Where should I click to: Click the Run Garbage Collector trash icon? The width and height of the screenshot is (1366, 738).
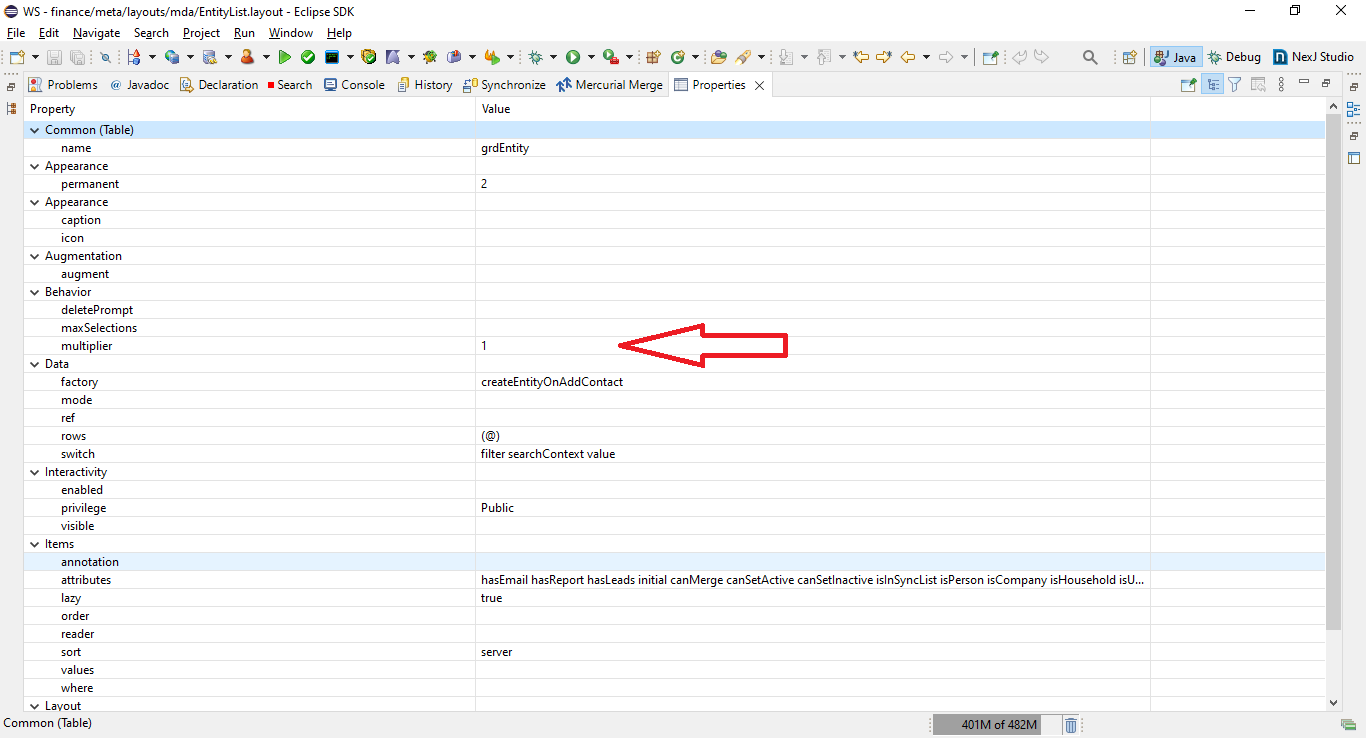coord(1070,724)
